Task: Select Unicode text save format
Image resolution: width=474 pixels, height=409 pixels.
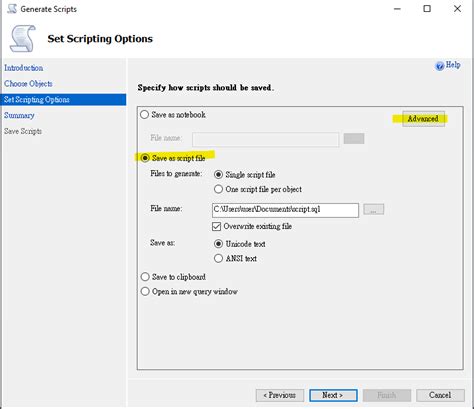Action: pos(218,244)
